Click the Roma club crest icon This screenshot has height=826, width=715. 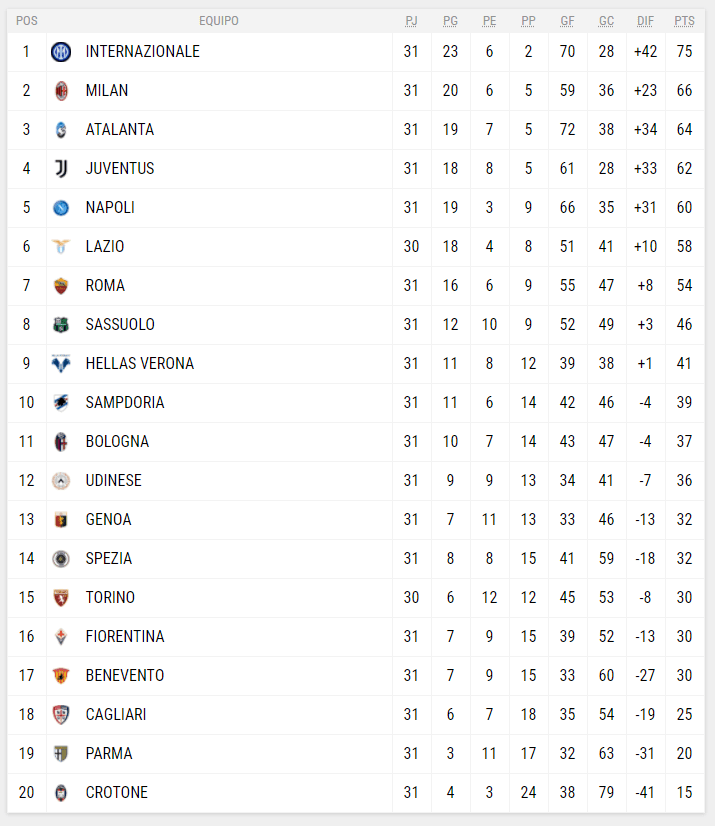[61, 286]
